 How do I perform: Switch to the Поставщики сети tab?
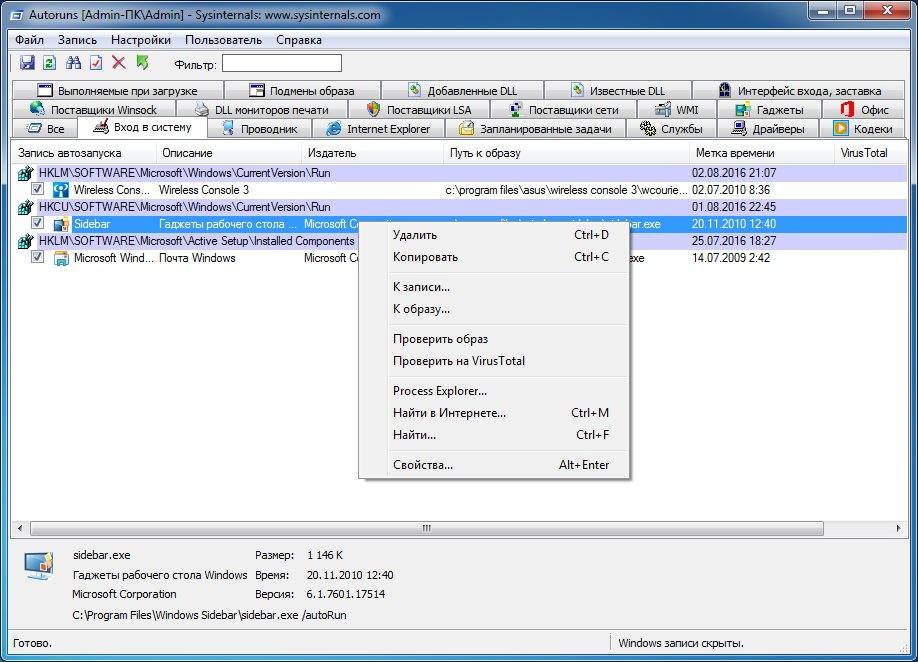(x=563, y=109)
